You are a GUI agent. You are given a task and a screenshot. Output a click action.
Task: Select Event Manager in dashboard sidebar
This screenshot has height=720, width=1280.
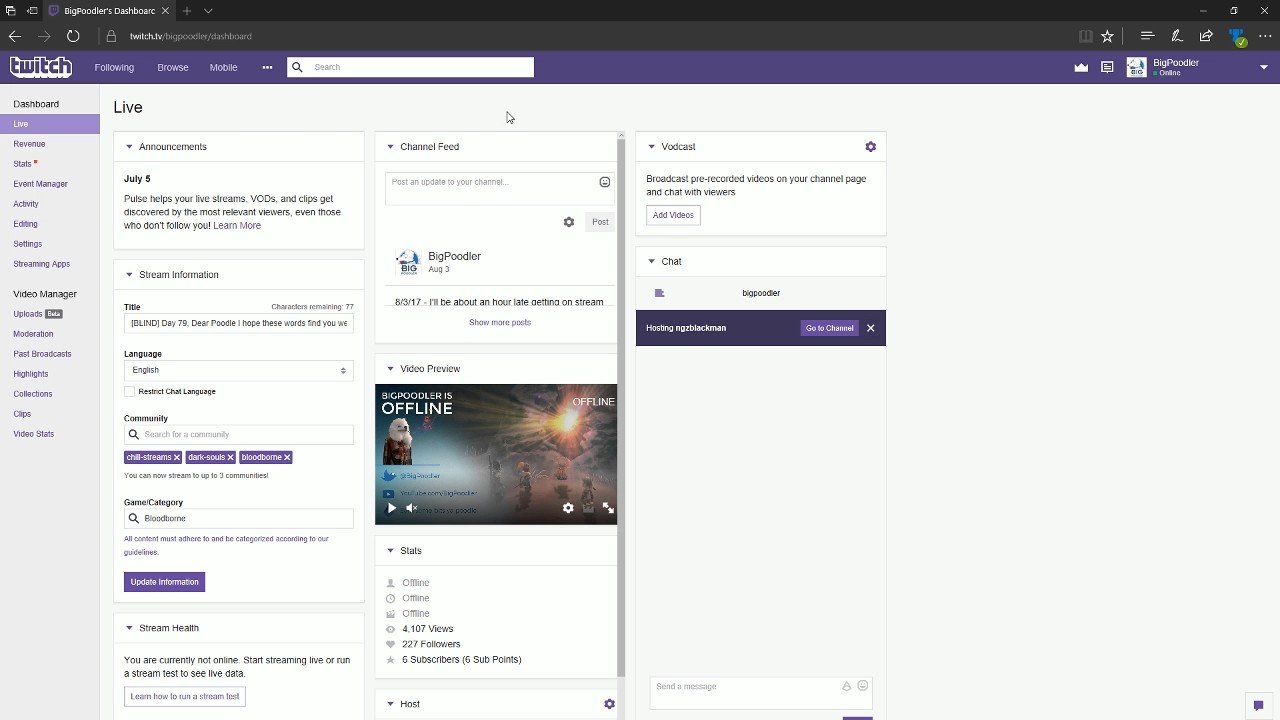click(40, 184)
